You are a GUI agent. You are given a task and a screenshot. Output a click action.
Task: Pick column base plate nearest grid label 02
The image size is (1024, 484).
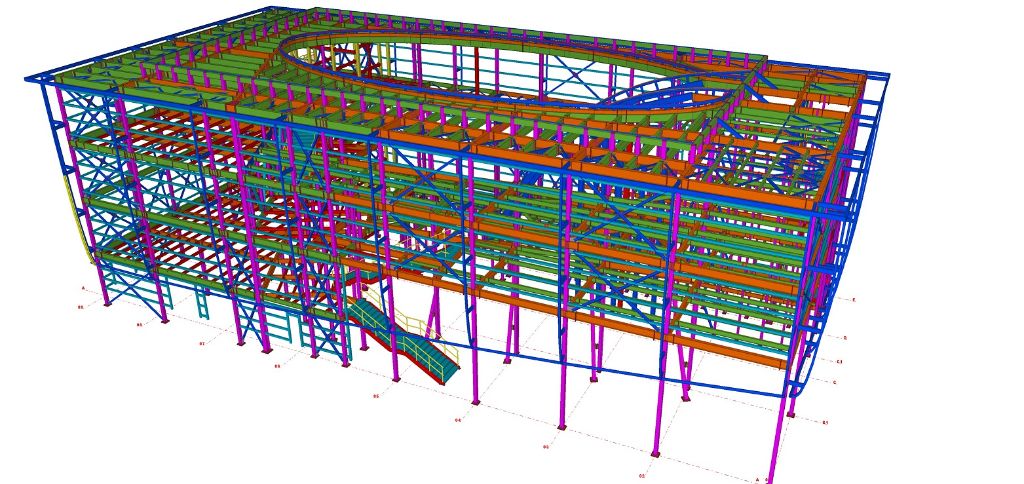(654, 456)
